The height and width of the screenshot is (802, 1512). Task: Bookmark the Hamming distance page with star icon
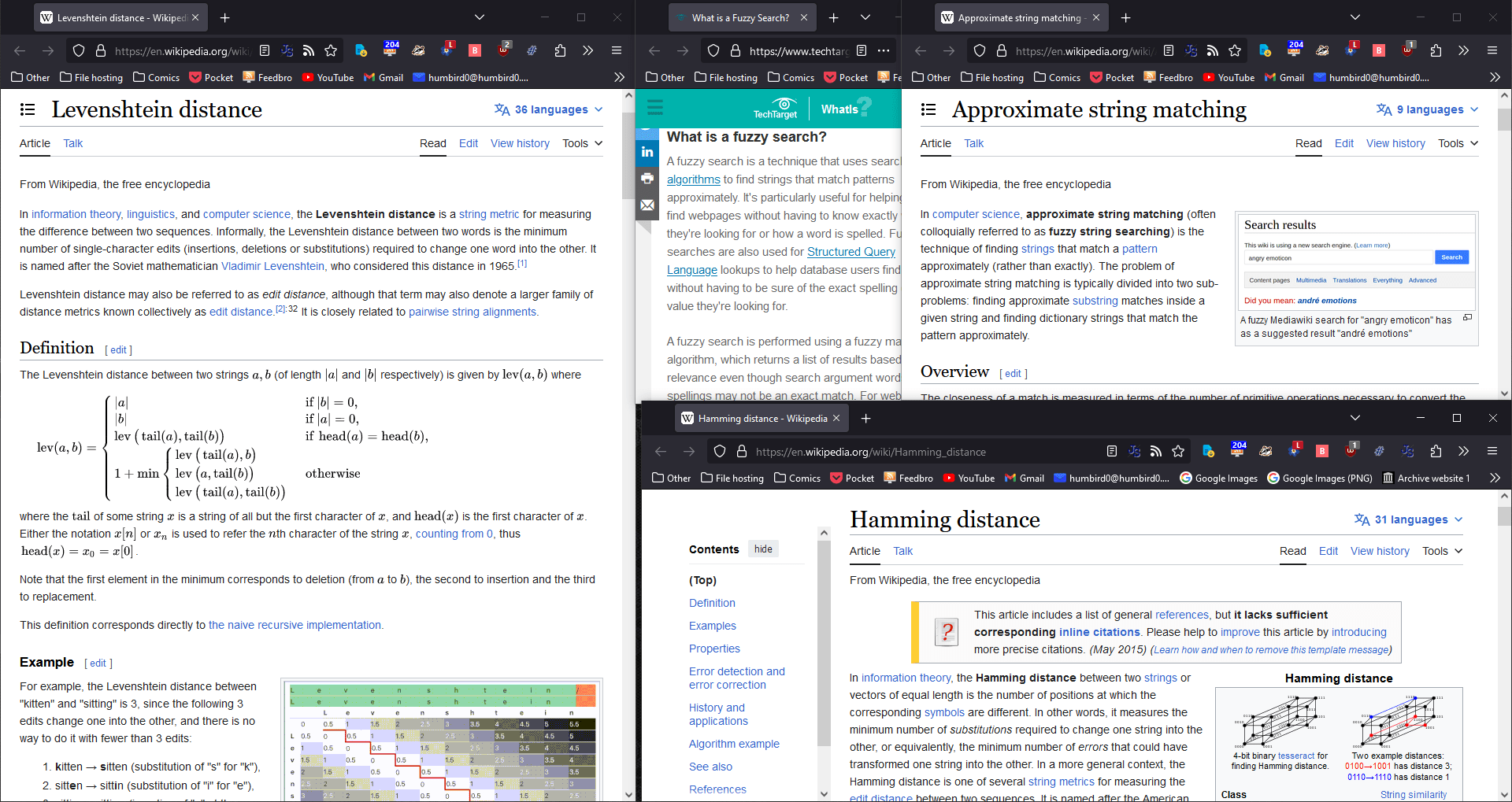point(1179,451)
